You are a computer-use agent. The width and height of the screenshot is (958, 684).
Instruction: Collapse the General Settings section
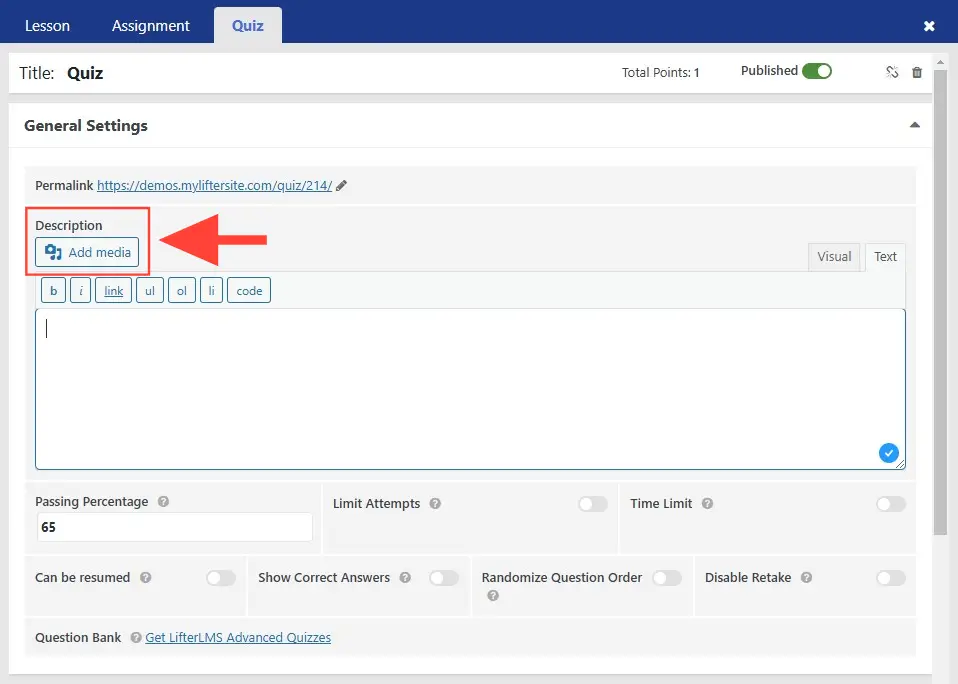(x=914, y=126)
